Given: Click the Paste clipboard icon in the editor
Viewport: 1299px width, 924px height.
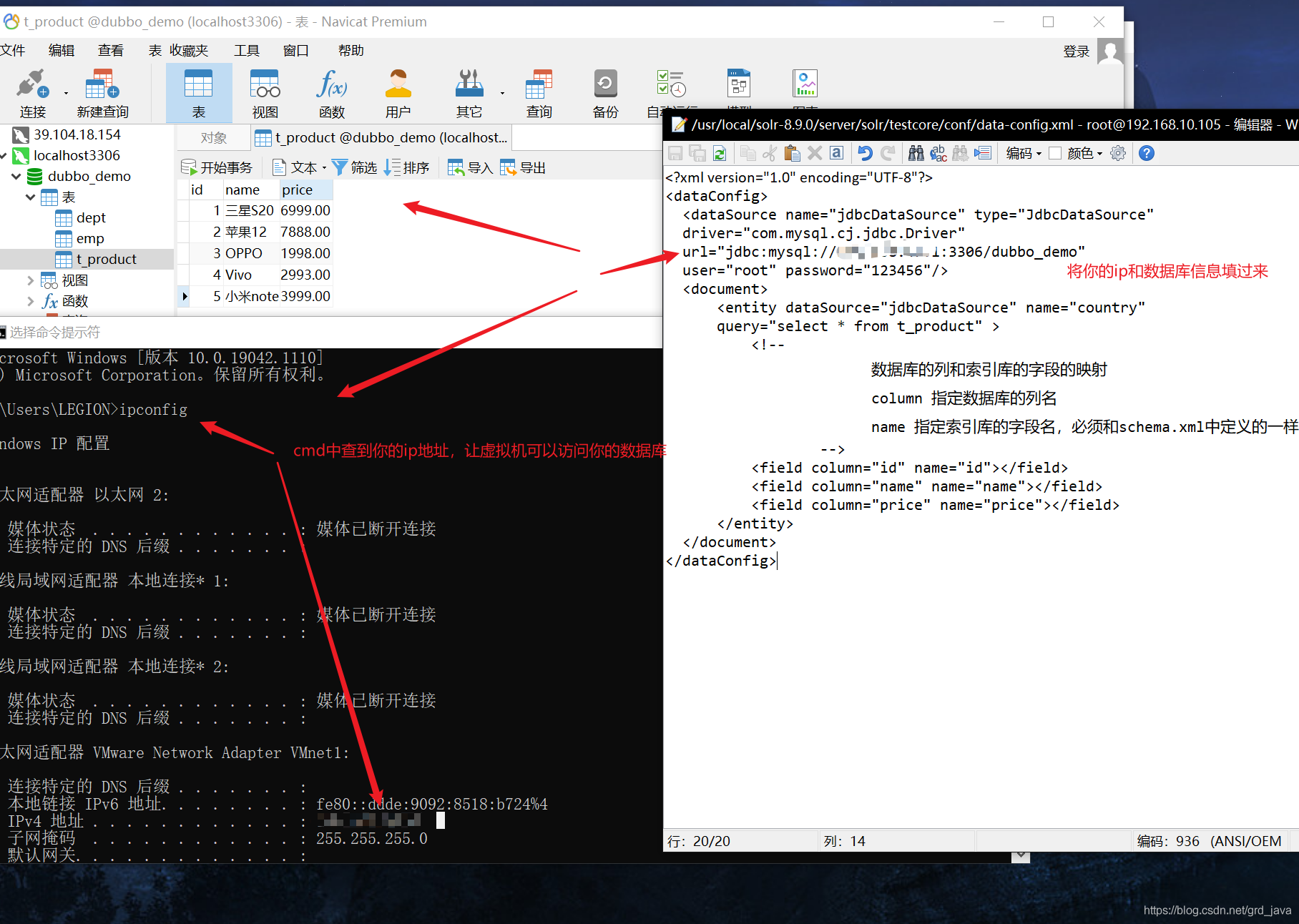Looking at the screenshot, I should tap(792, 153).
